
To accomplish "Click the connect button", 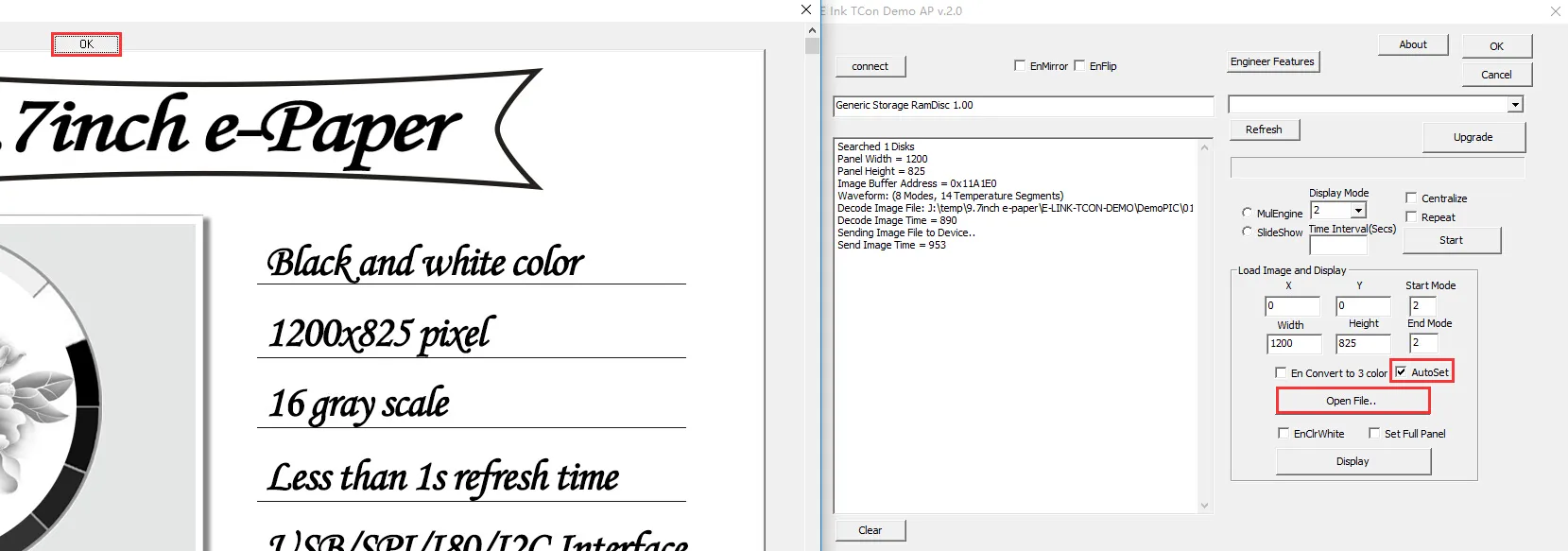I will pyautogui.click(x=870, y=66).
